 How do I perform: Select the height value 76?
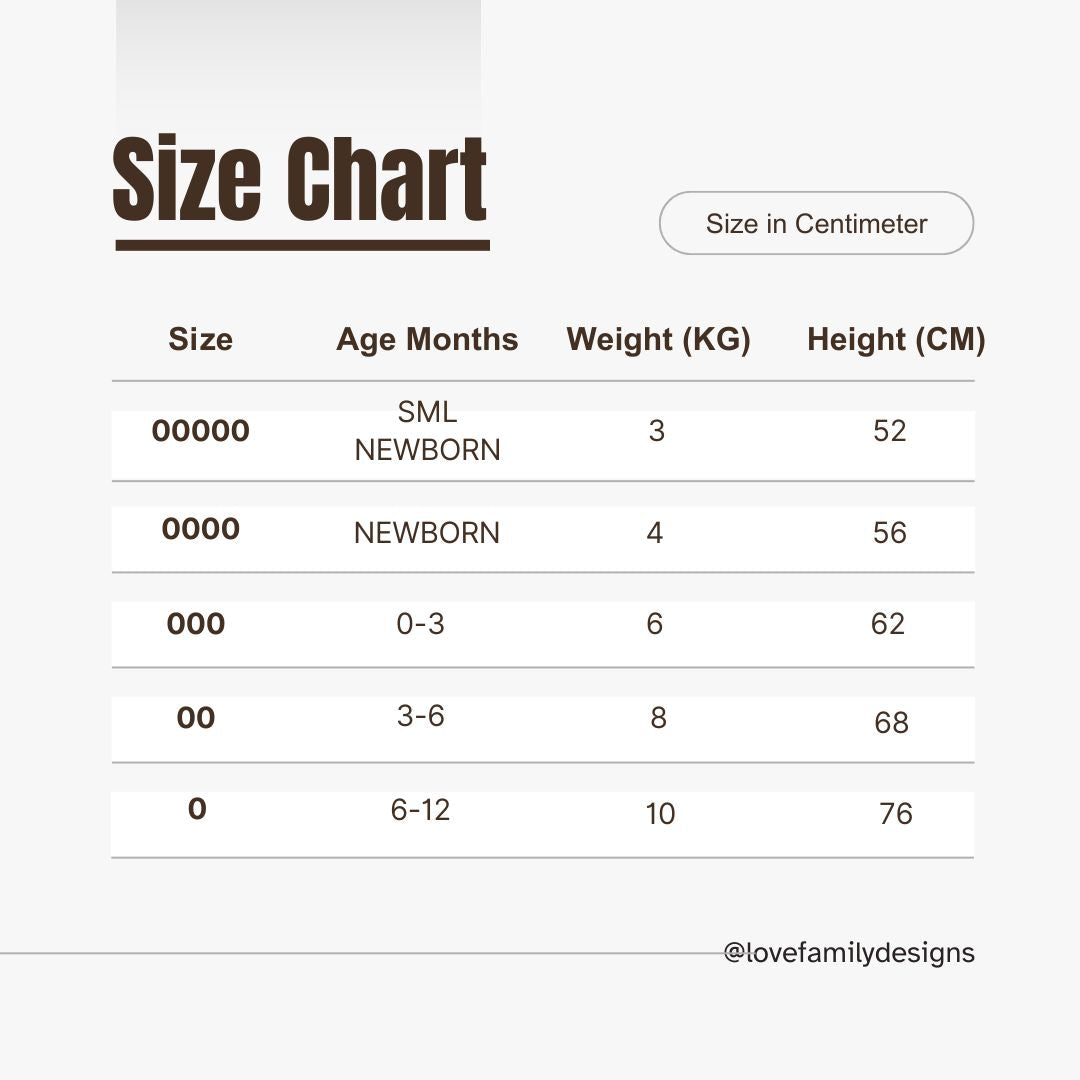pos(896,814)
